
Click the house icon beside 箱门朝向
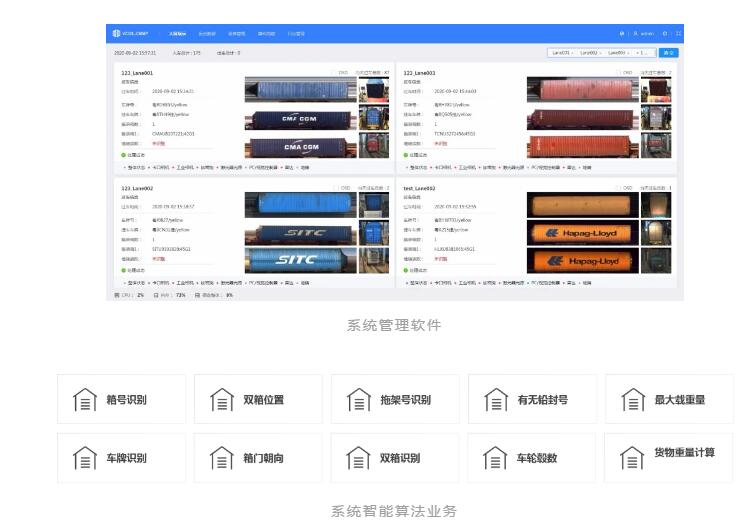coord(221,458)
